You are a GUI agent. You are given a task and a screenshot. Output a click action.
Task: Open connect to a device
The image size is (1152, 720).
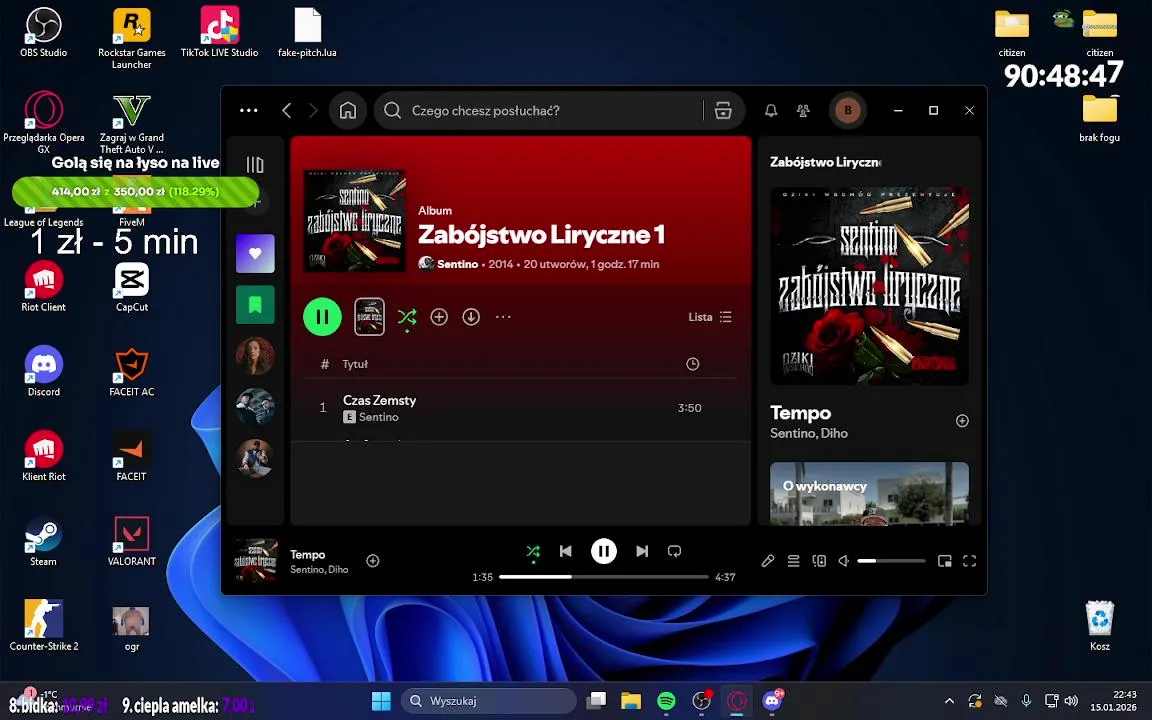point(819,561)
